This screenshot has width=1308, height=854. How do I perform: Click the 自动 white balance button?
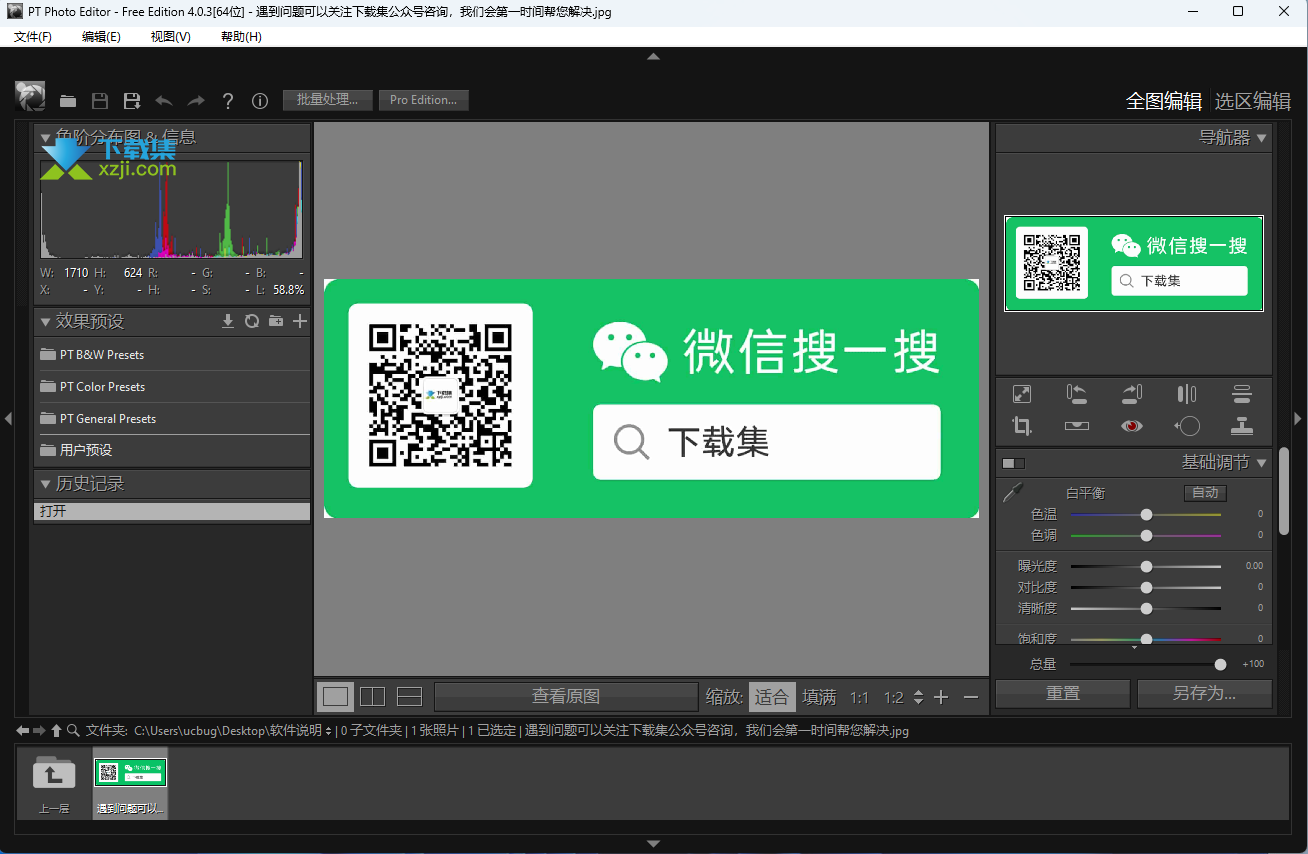point(1205,492)
